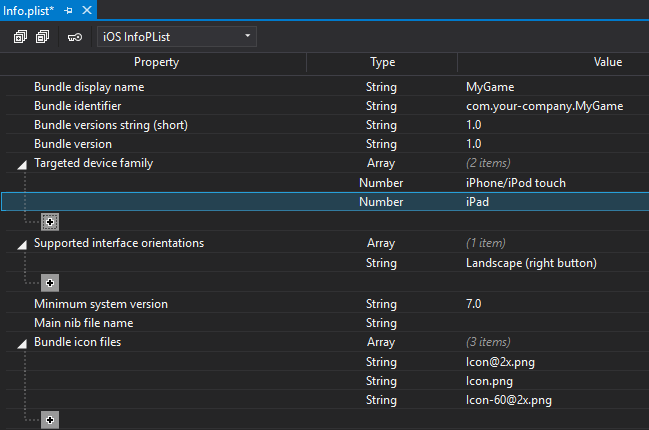
Task: Click the Landscape (right button) orientation value
Action: (531, 263)
